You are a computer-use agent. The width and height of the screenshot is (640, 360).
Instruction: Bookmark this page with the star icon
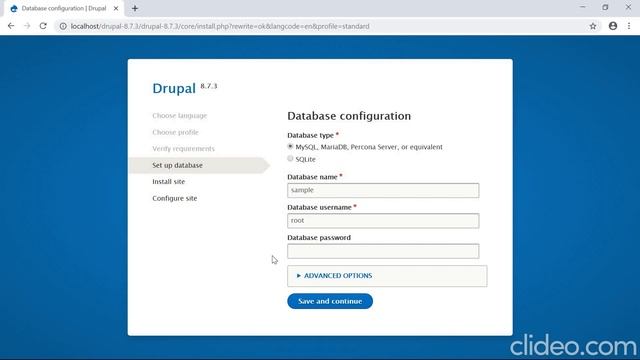click(593, 26)
